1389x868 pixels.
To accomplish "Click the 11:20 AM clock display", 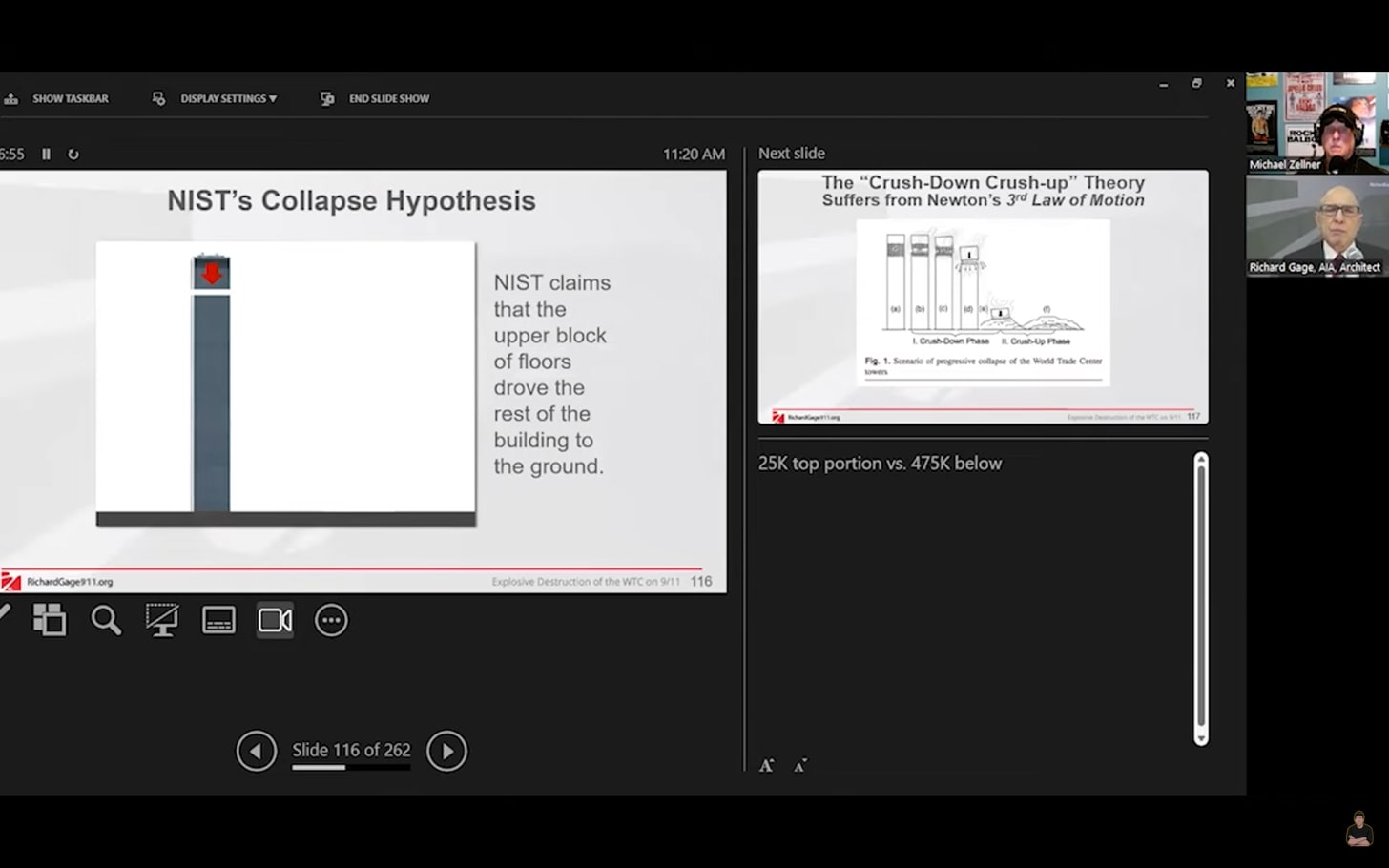I will 694,154.
